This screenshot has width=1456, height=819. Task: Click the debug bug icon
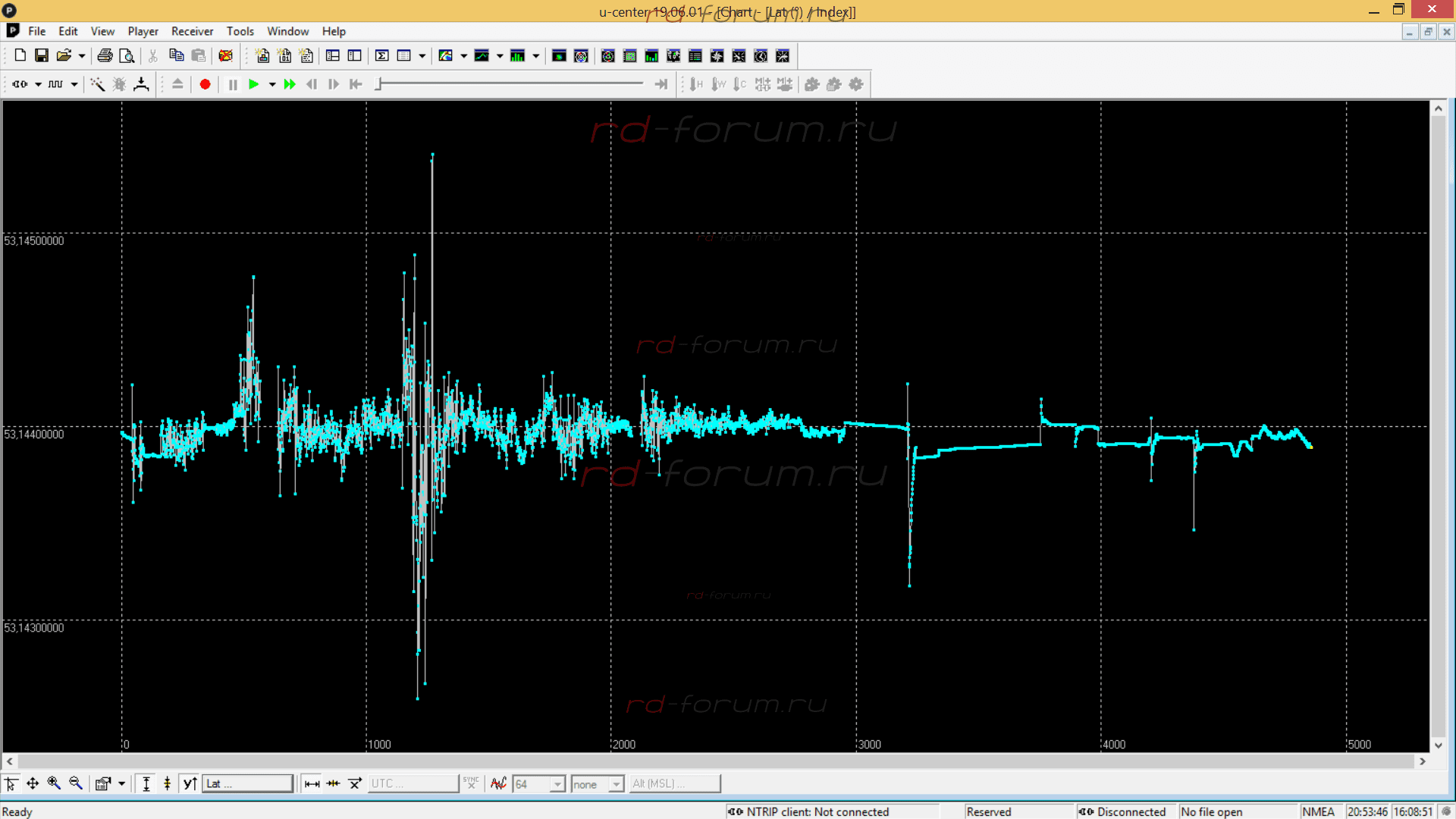(x=119, y=84)
